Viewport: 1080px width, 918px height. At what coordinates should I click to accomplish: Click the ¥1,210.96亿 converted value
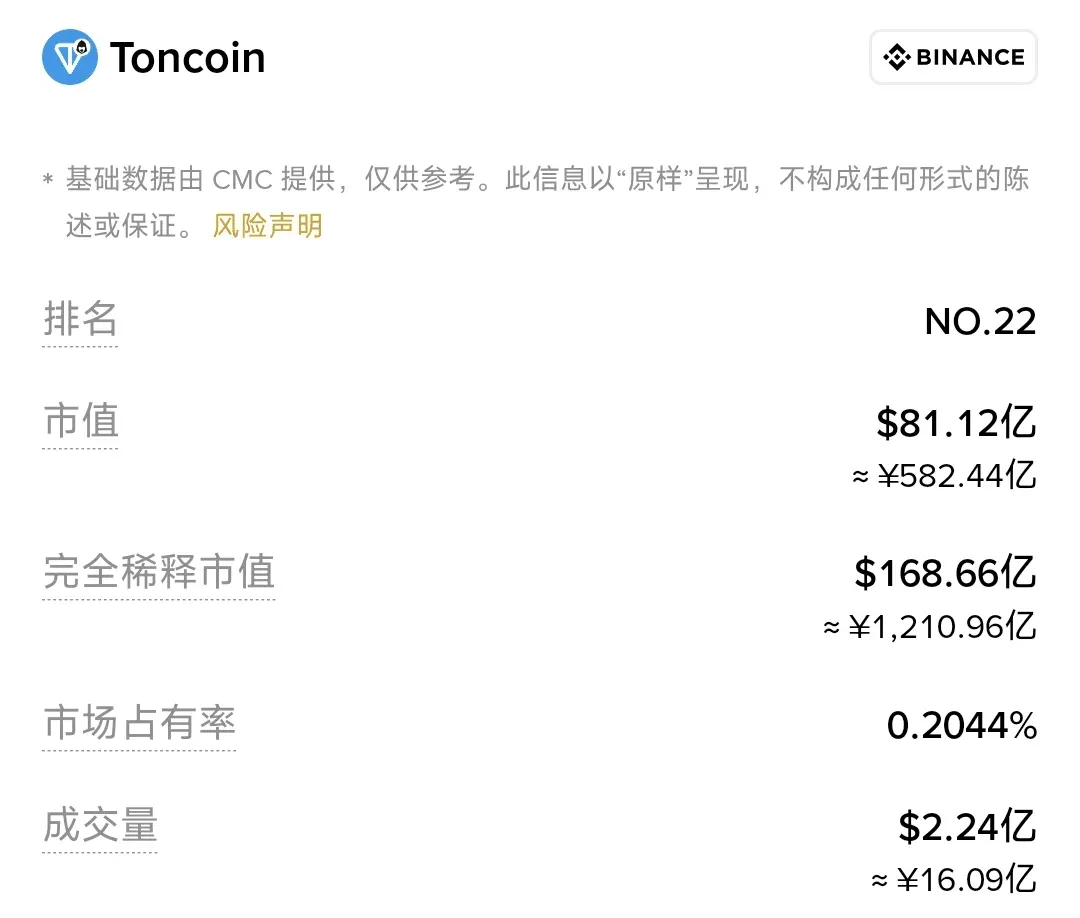tap(929, 627)
